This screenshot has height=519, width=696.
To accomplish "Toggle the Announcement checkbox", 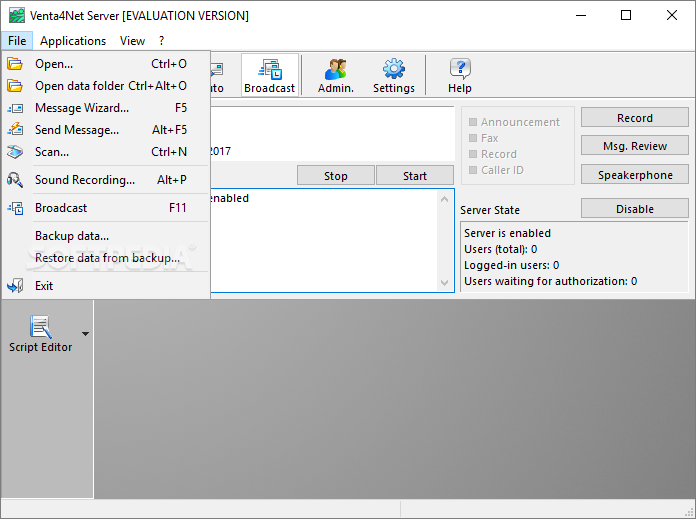I will pyautogui.click(x=473, y=122).
